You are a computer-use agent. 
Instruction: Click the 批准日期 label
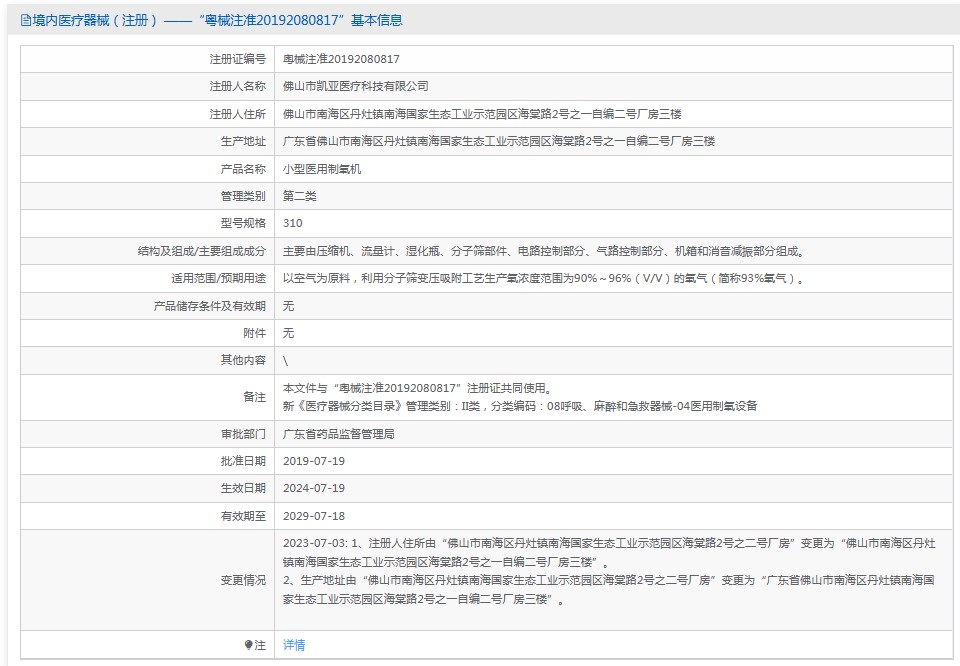[243, 461]
